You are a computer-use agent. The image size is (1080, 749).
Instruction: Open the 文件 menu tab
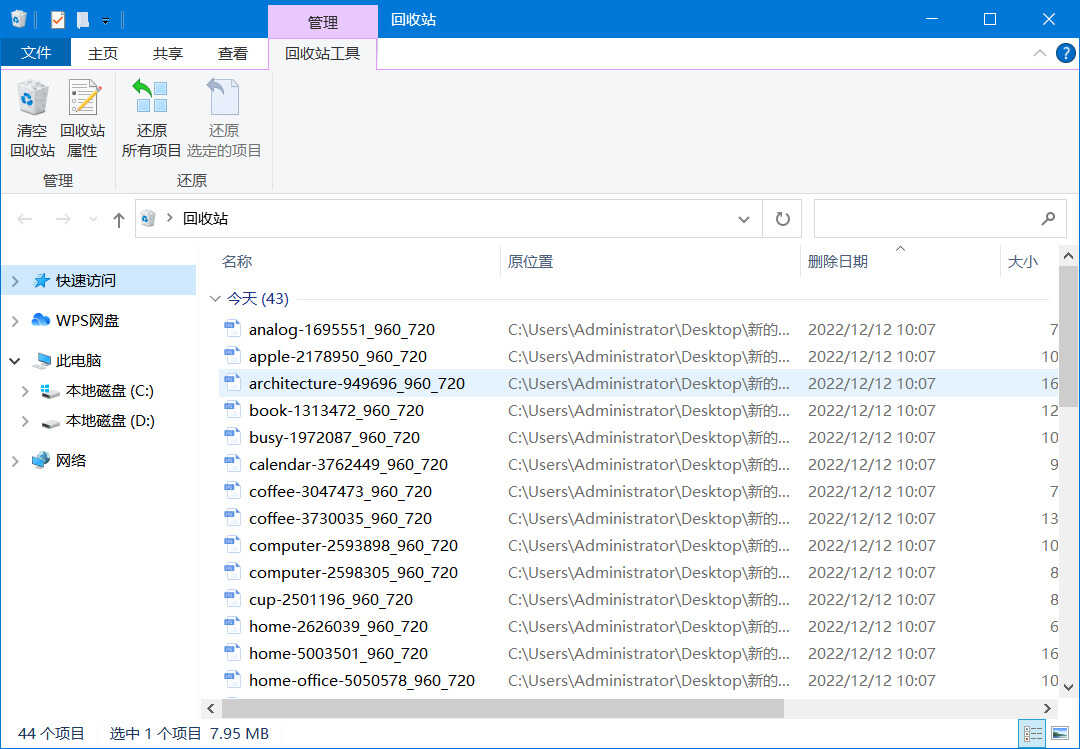point(36,53)
